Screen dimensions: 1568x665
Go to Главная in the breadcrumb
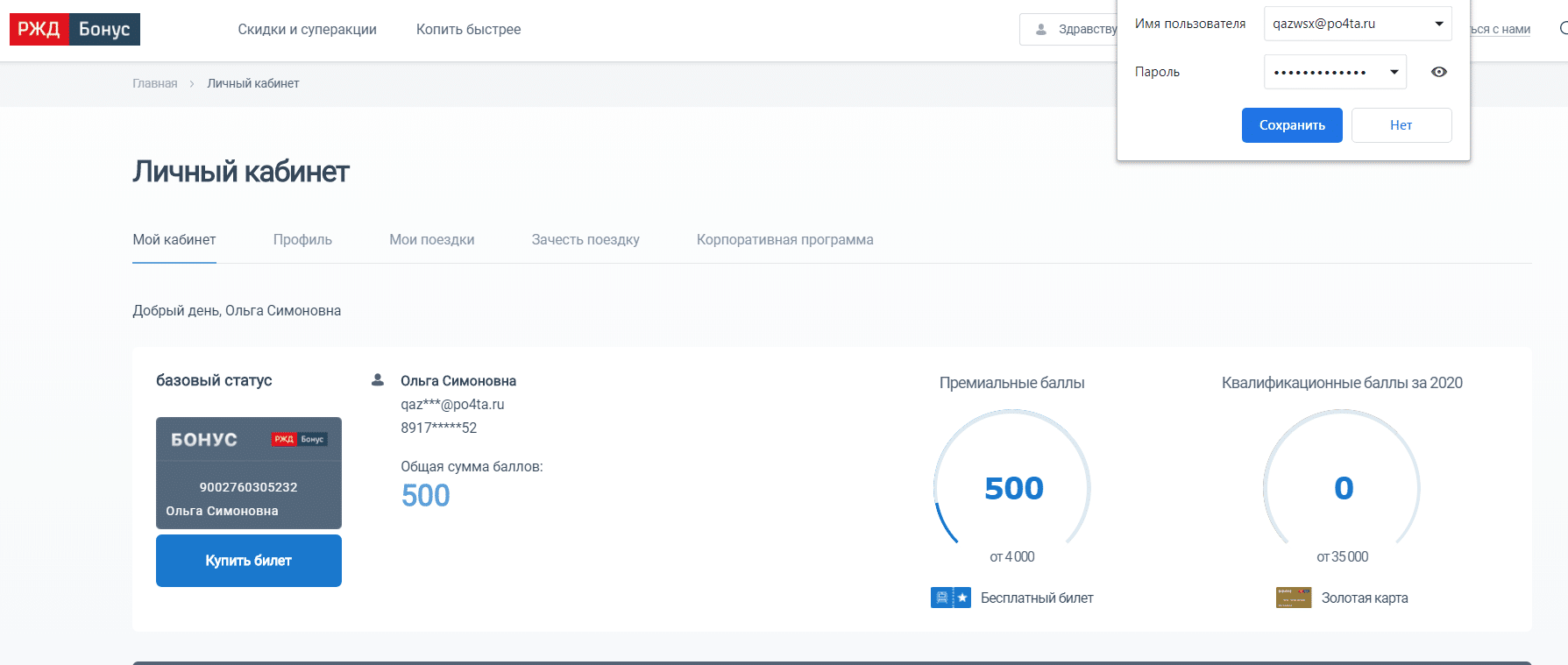154,84
